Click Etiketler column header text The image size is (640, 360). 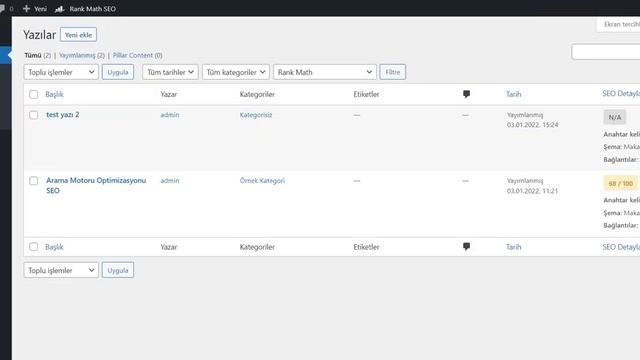coord(367,94)
